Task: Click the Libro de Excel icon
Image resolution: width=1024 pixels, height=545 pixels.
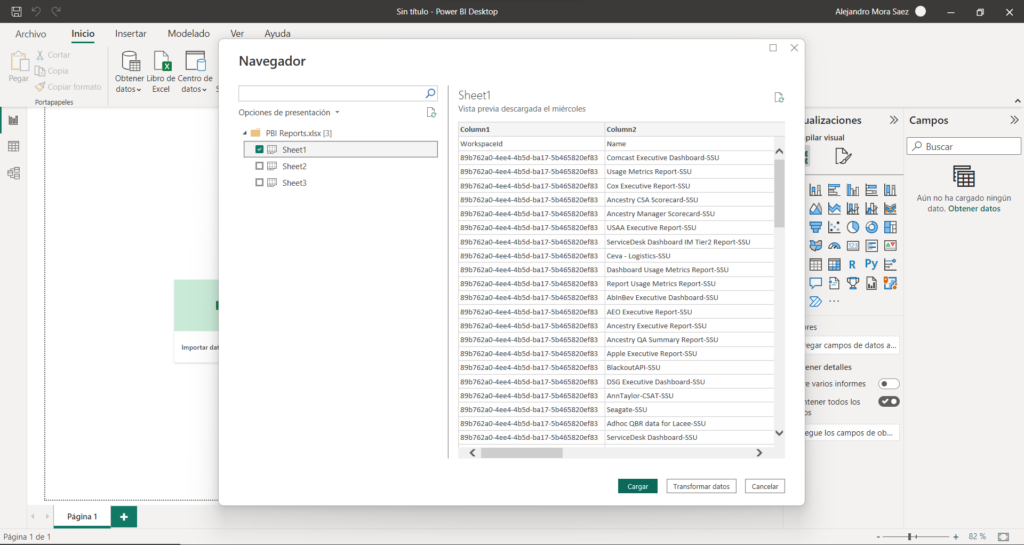Action: point(161,62)
